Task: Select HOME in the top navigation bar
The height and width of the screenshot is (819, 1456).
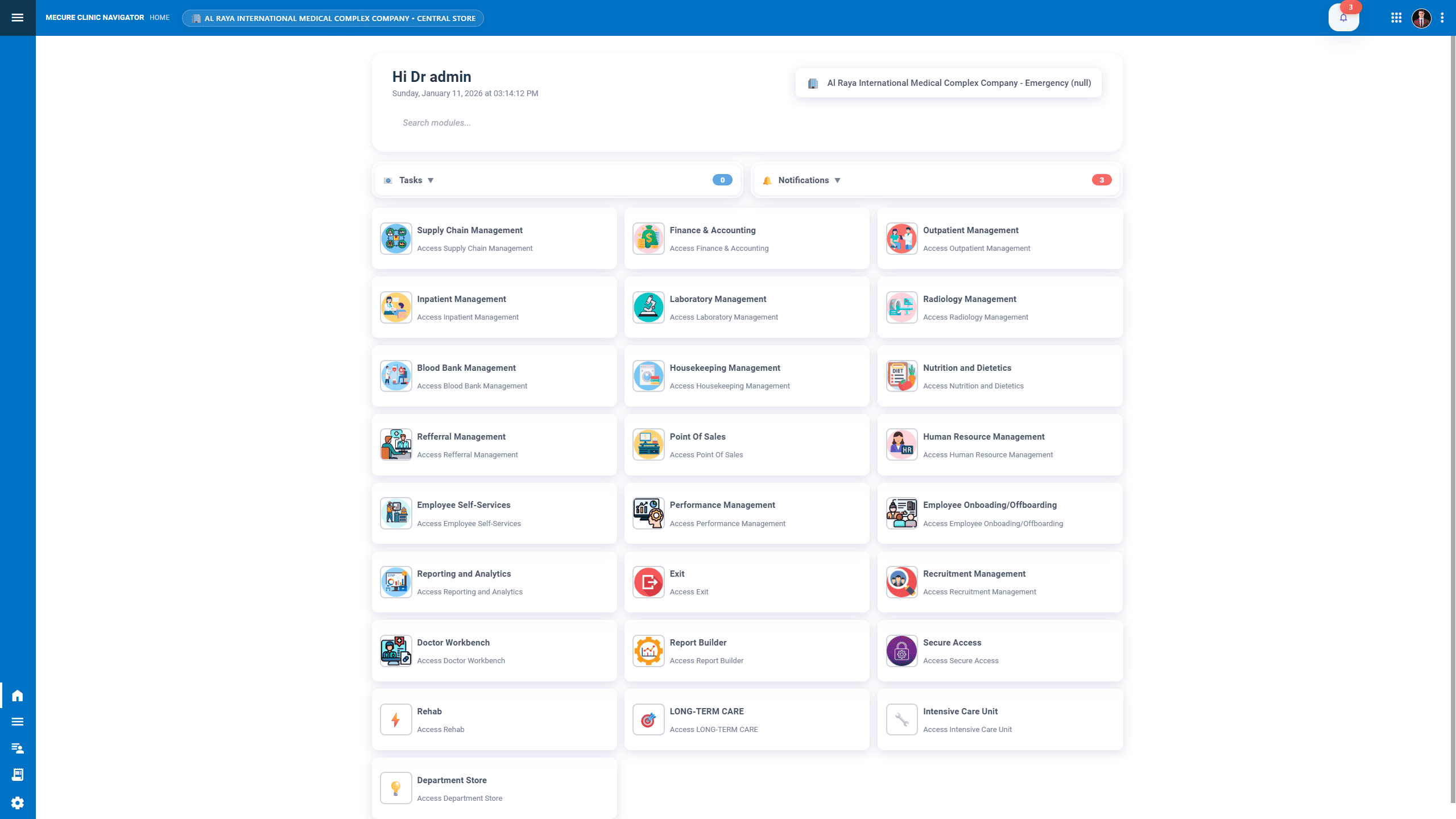Action: click(159, 18)
